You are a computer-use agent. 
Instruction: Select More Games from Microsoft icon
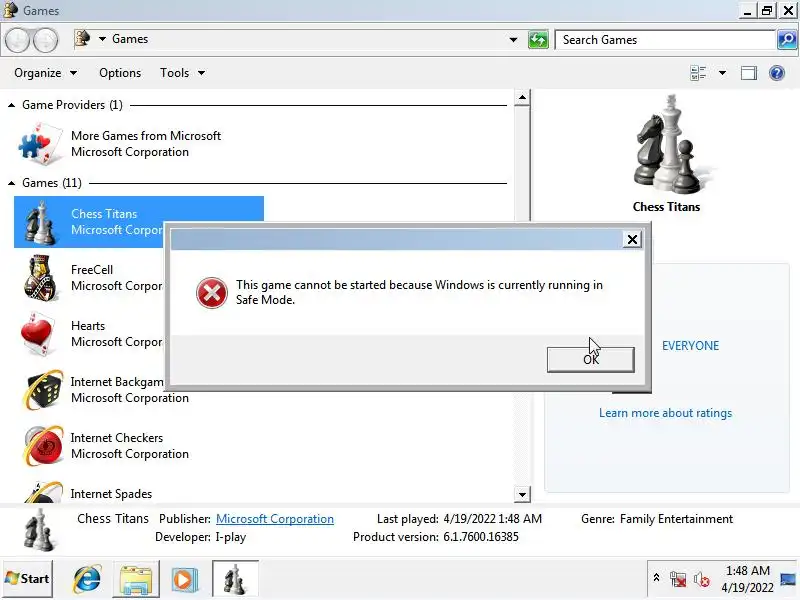41,144
